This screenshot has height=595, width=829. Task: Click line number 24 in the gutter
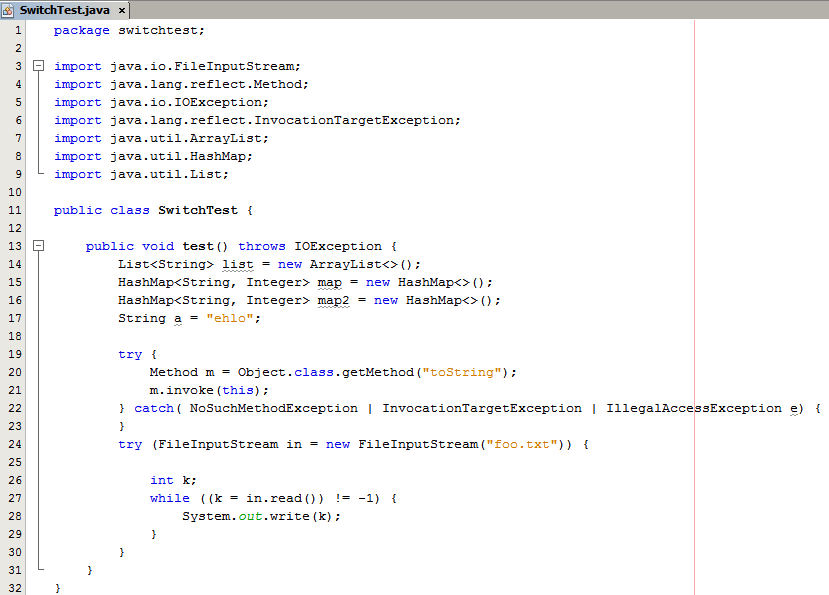pyautogui.click(x=14, y=444)
